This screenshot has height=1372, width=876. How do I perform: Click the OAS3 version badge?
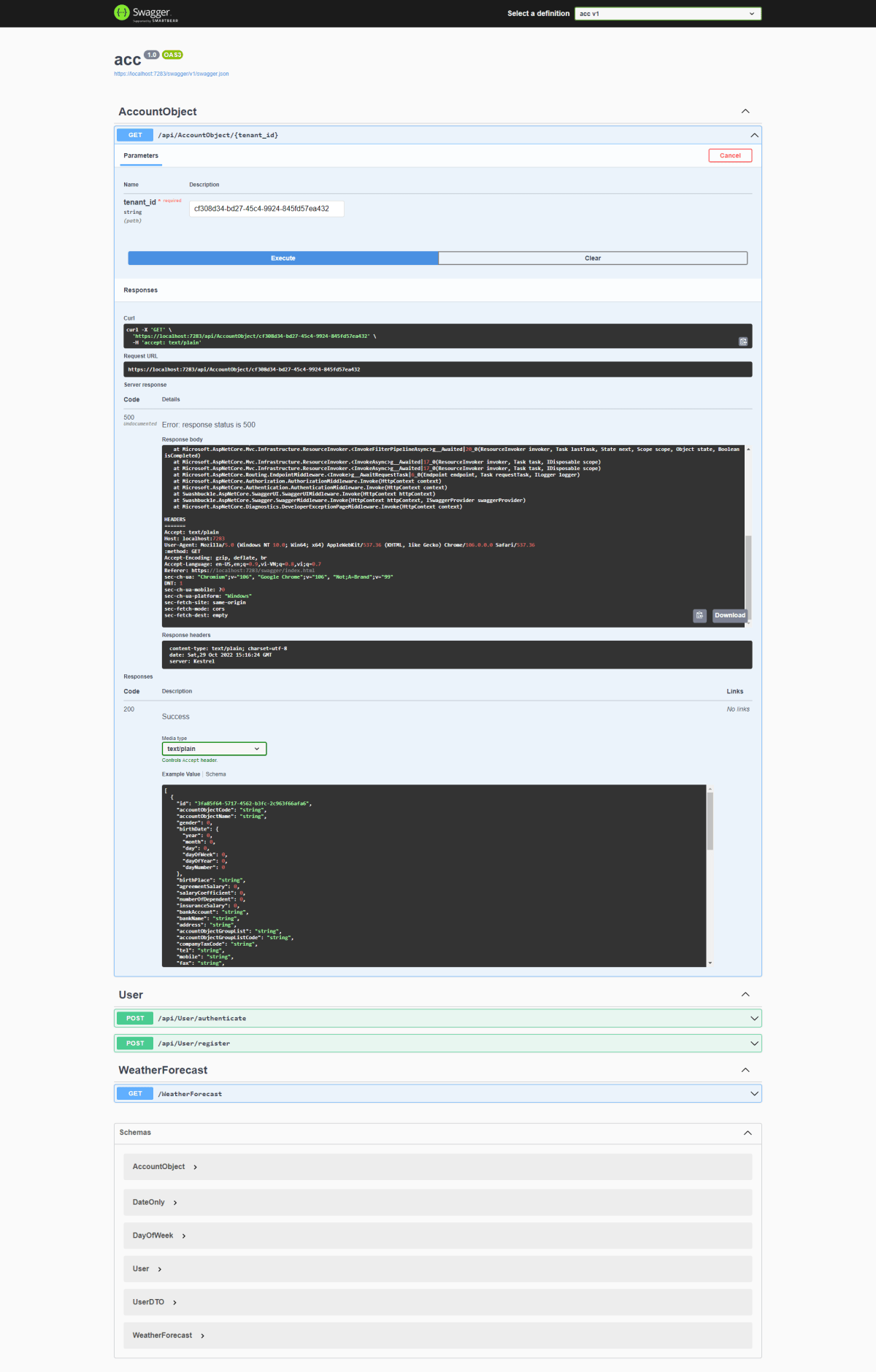coord(172,55)
